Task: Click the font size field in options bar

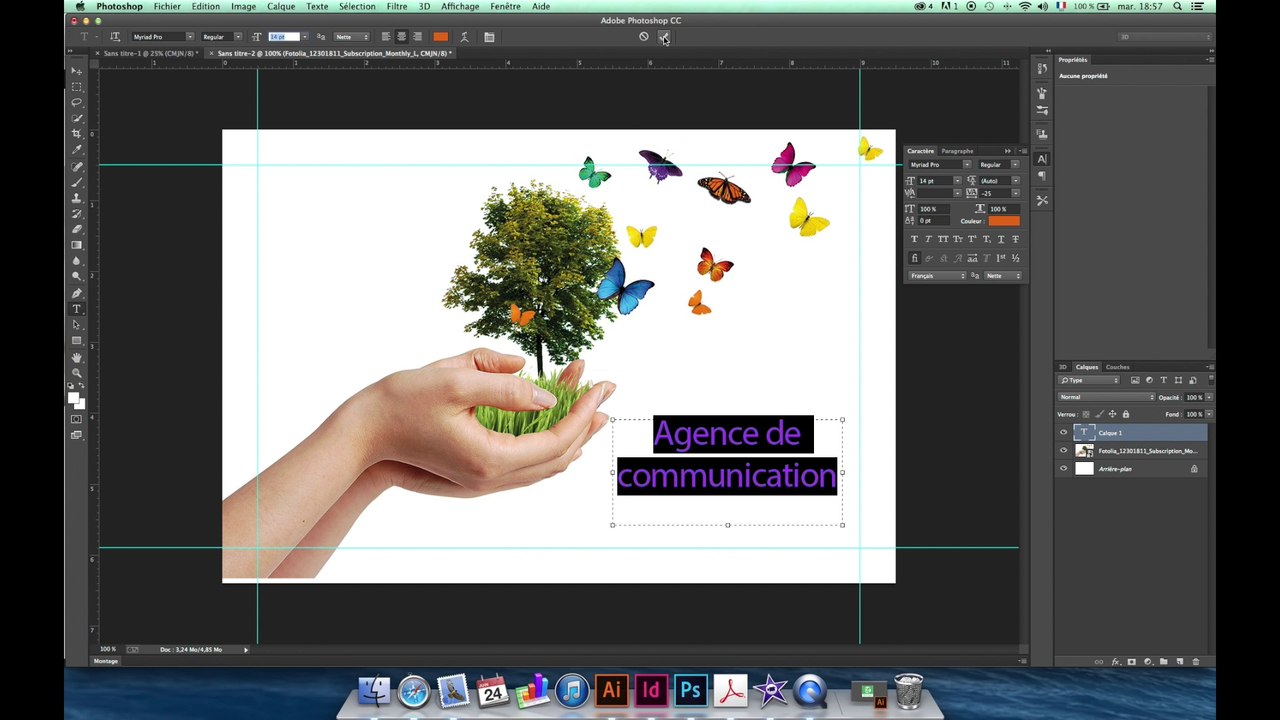Action: tap(284, 37)
